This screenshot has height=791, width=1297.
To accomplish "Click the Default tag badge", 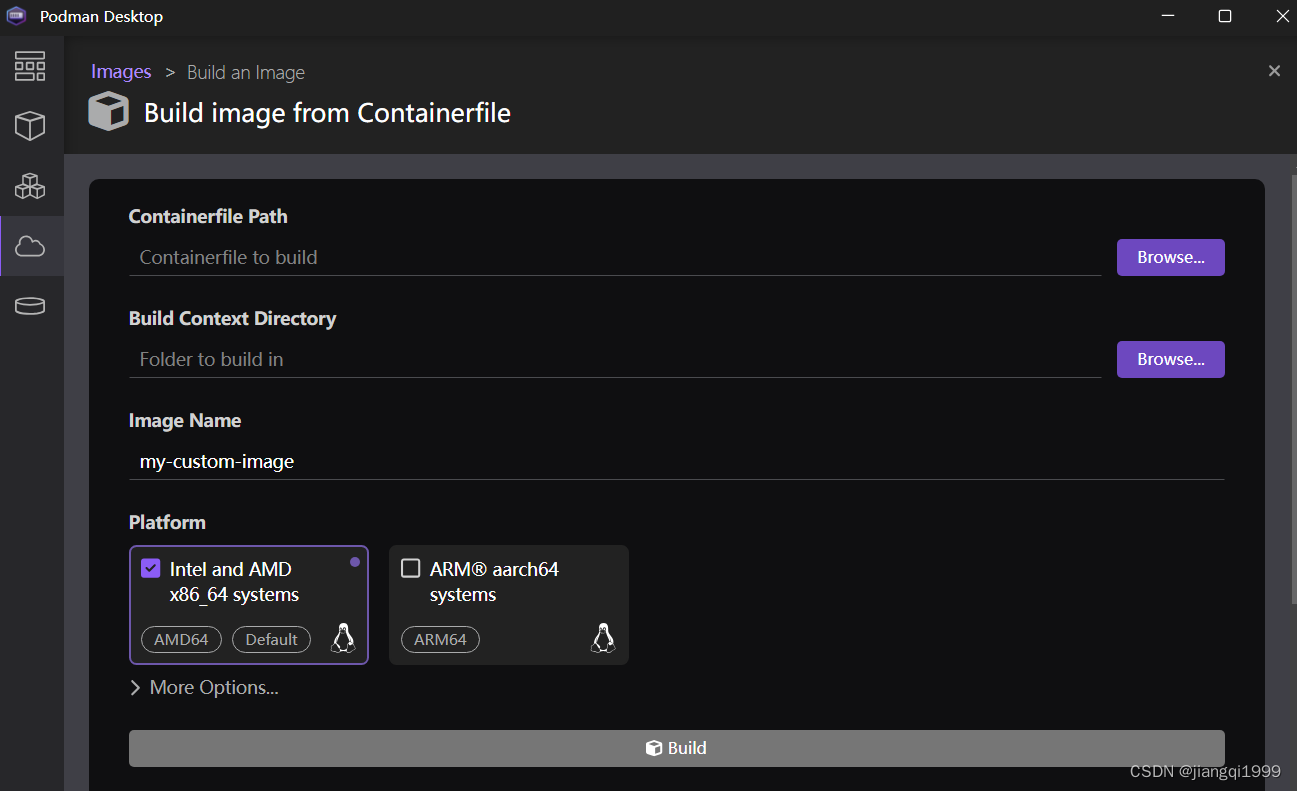I will click(x=271, y=639).
